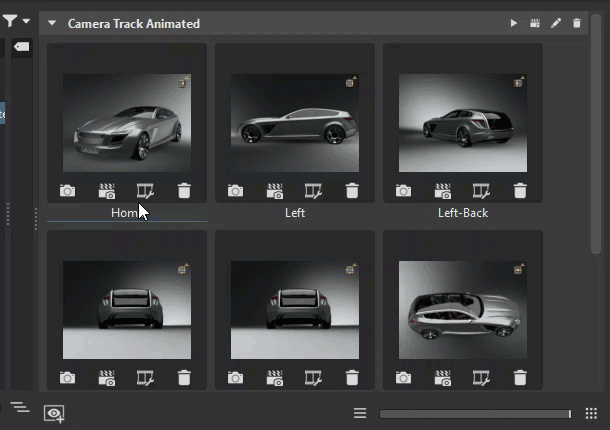Click the tag label icon

(21, 47)
